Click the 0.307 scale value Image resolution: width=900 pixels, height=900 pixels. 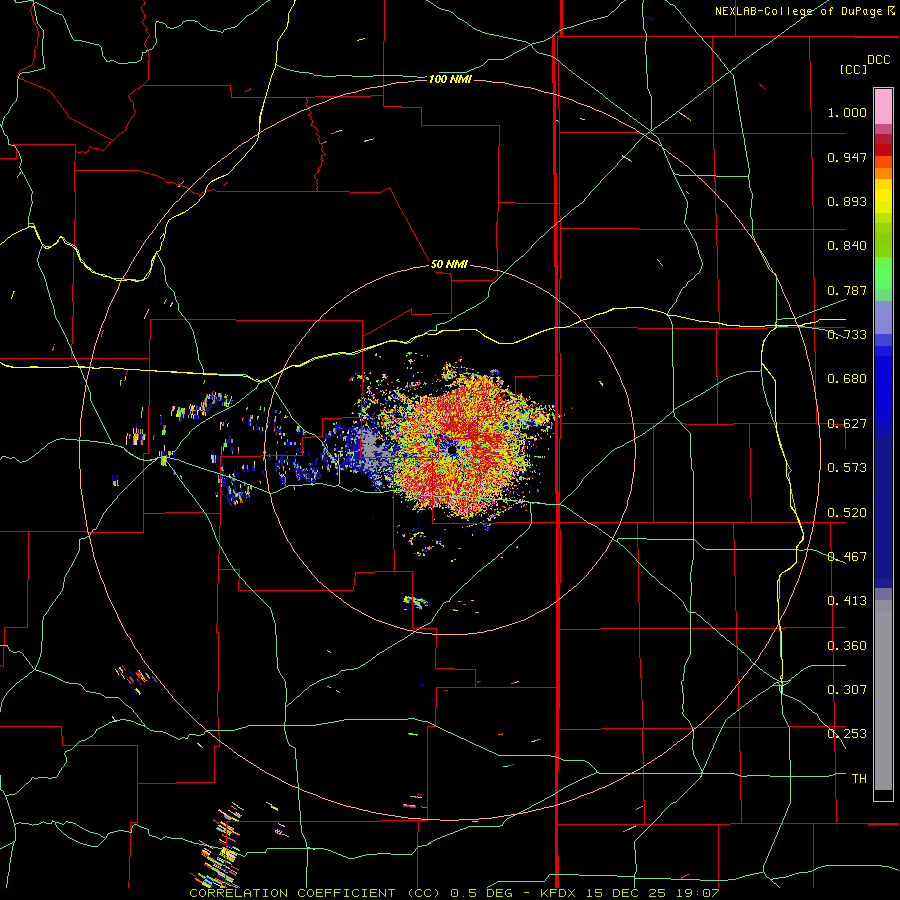847,689
